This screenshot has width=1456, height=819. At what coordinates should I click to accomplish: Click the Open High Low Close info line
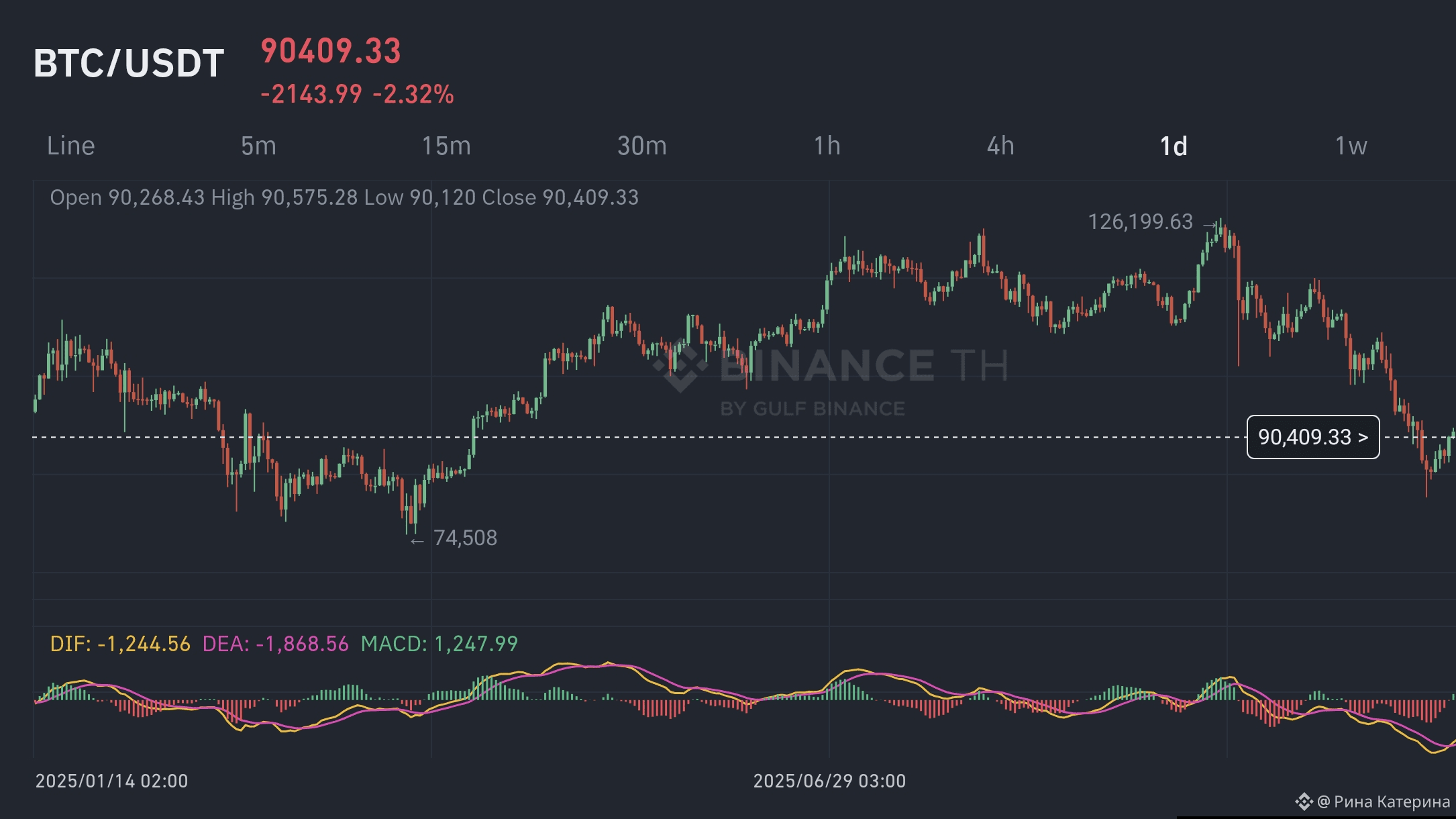click(344, 197)
